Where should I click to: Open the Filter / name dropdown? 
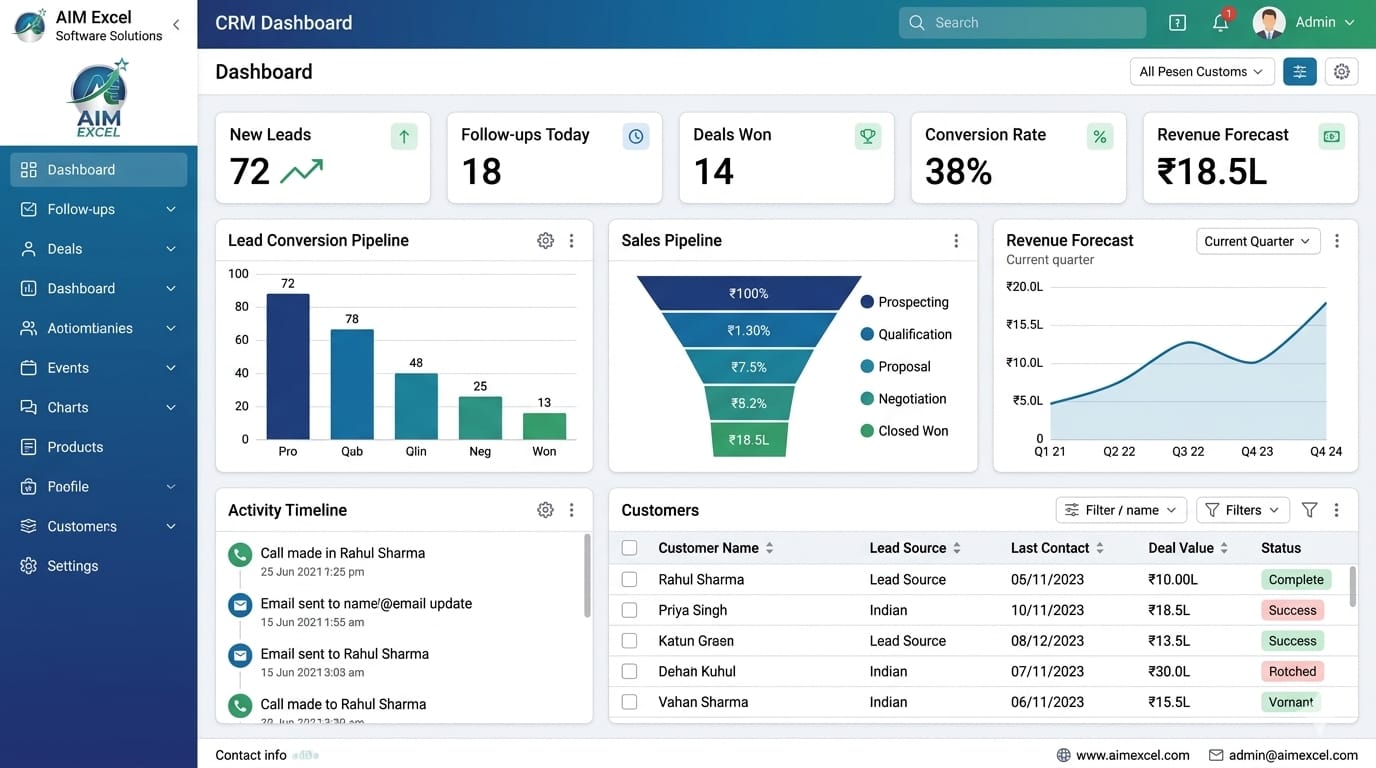click(x=1121, y=510)
